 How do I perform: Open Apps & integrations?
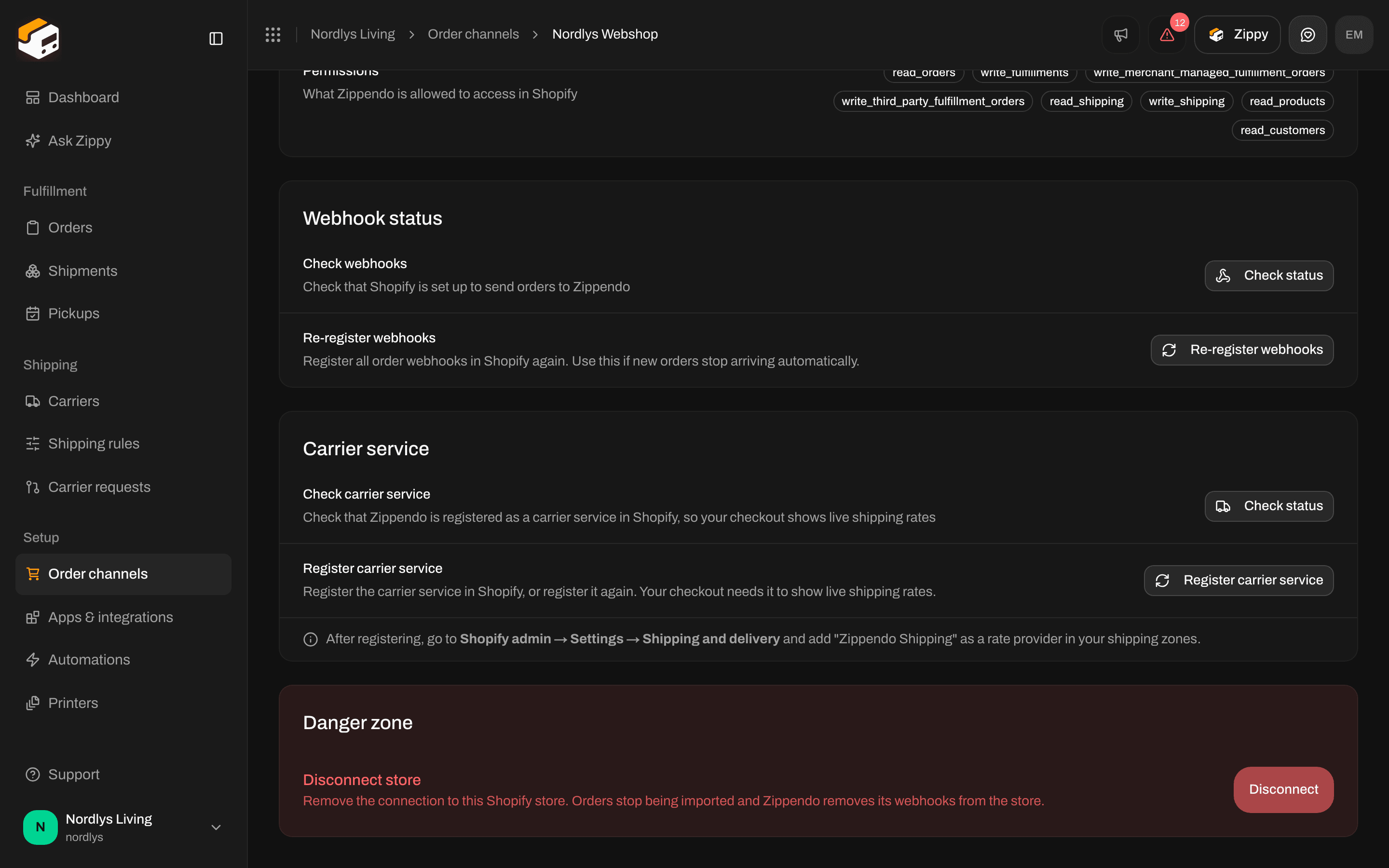(x=123, y=617)
